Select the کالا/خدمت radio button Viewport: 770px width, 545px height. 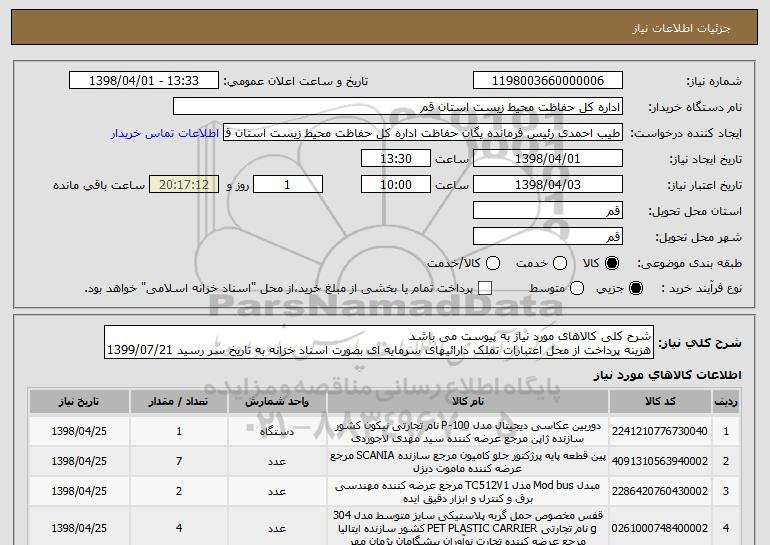pyautogui.click(x=493, y=264)
